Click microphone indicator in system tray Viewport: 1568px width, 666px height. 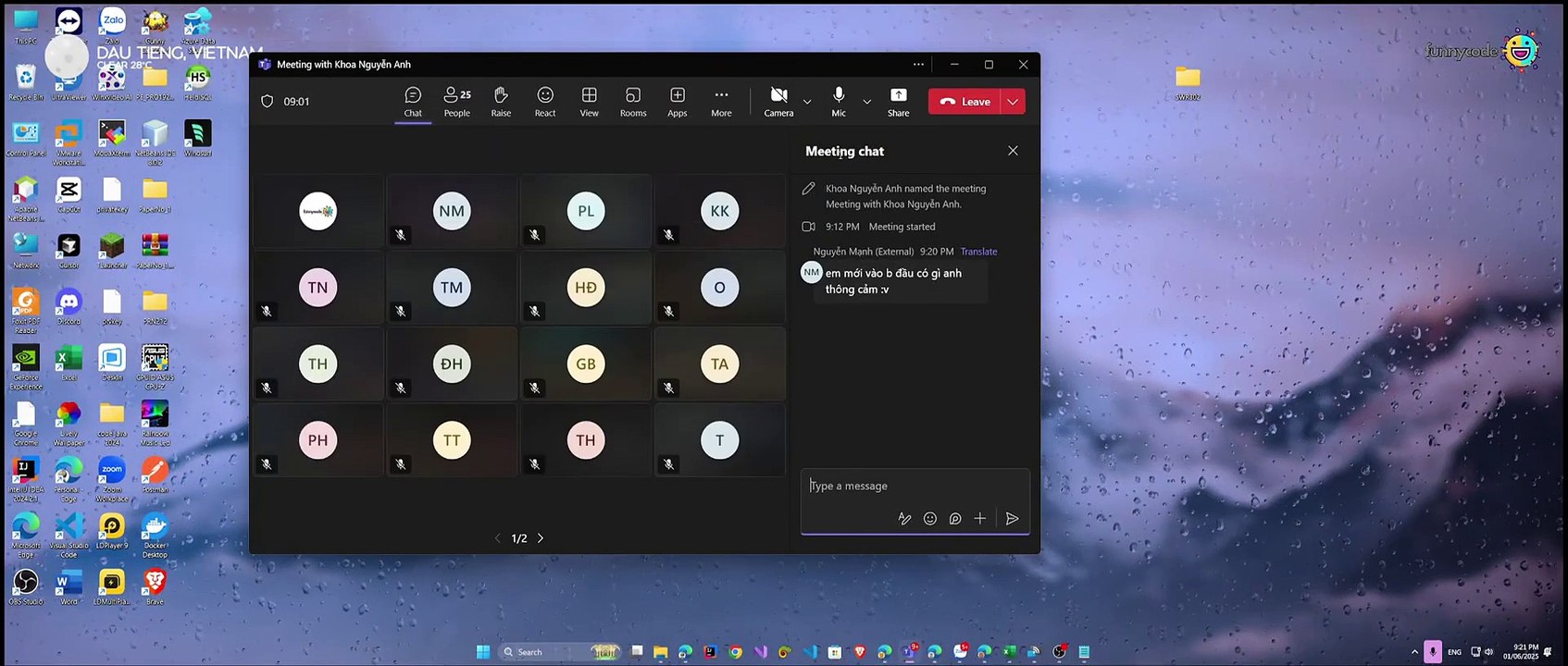(x=1433, y=652)
